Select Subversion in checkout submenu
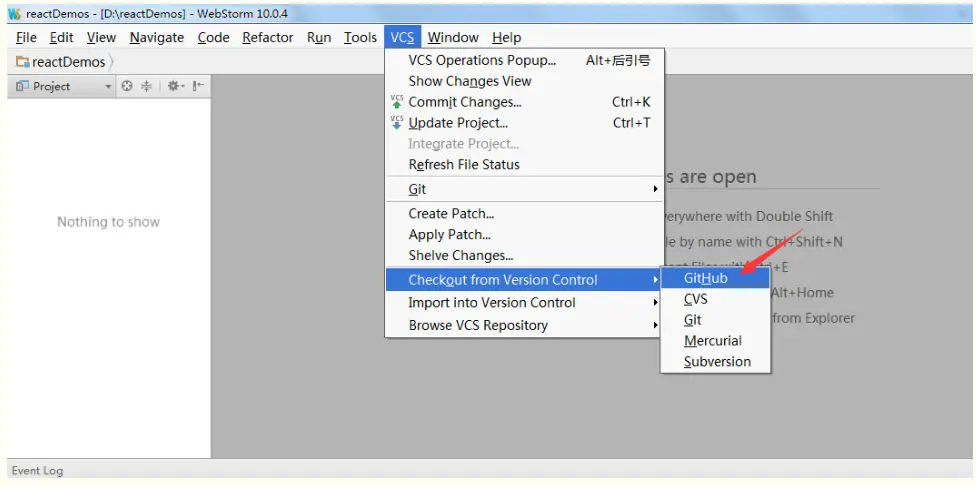976x487 pixels. 715,361
